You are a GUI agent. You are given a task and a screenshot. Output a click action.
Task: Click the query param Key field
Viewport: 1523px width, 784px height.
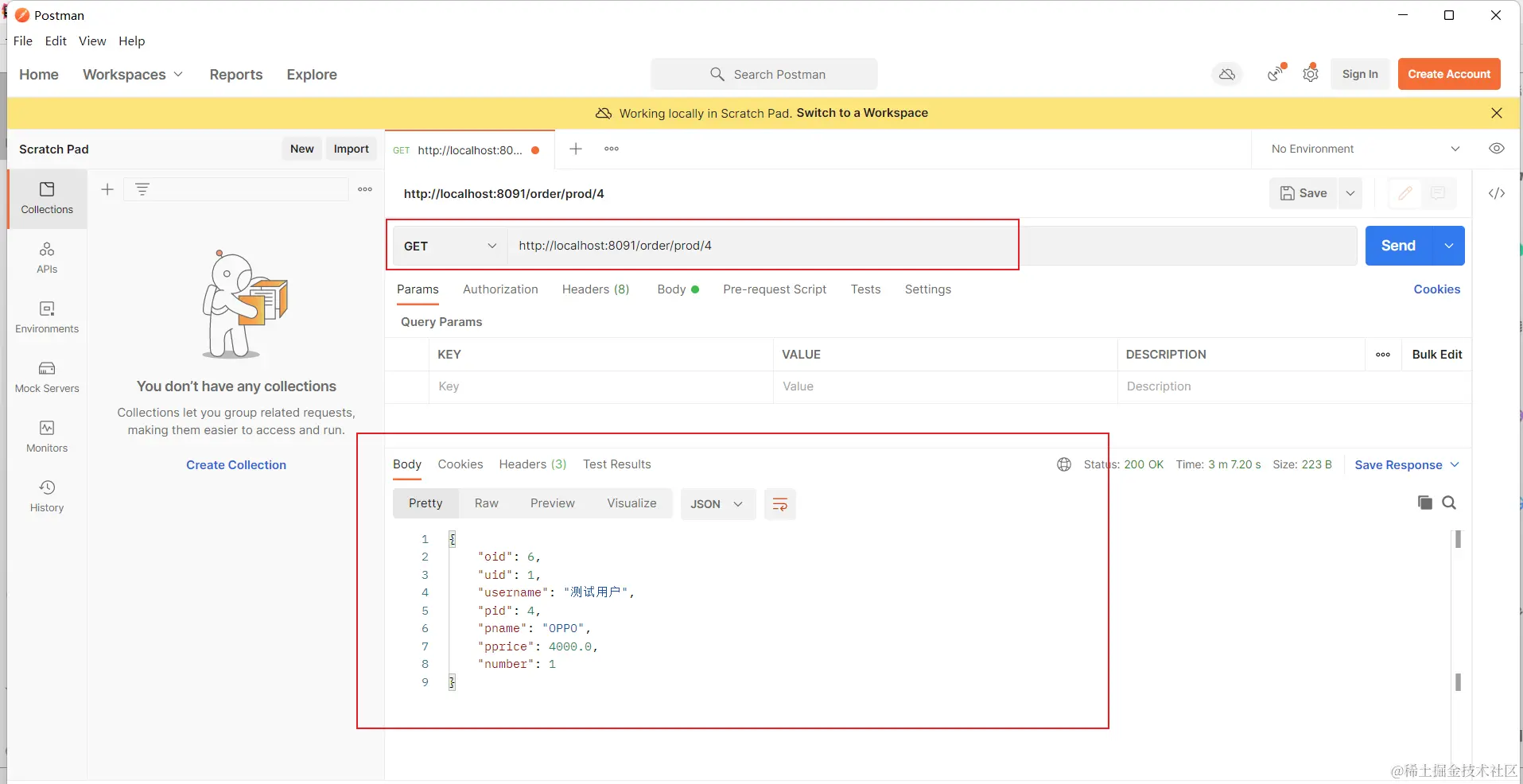pyautogui.click(x=601, y=386)
